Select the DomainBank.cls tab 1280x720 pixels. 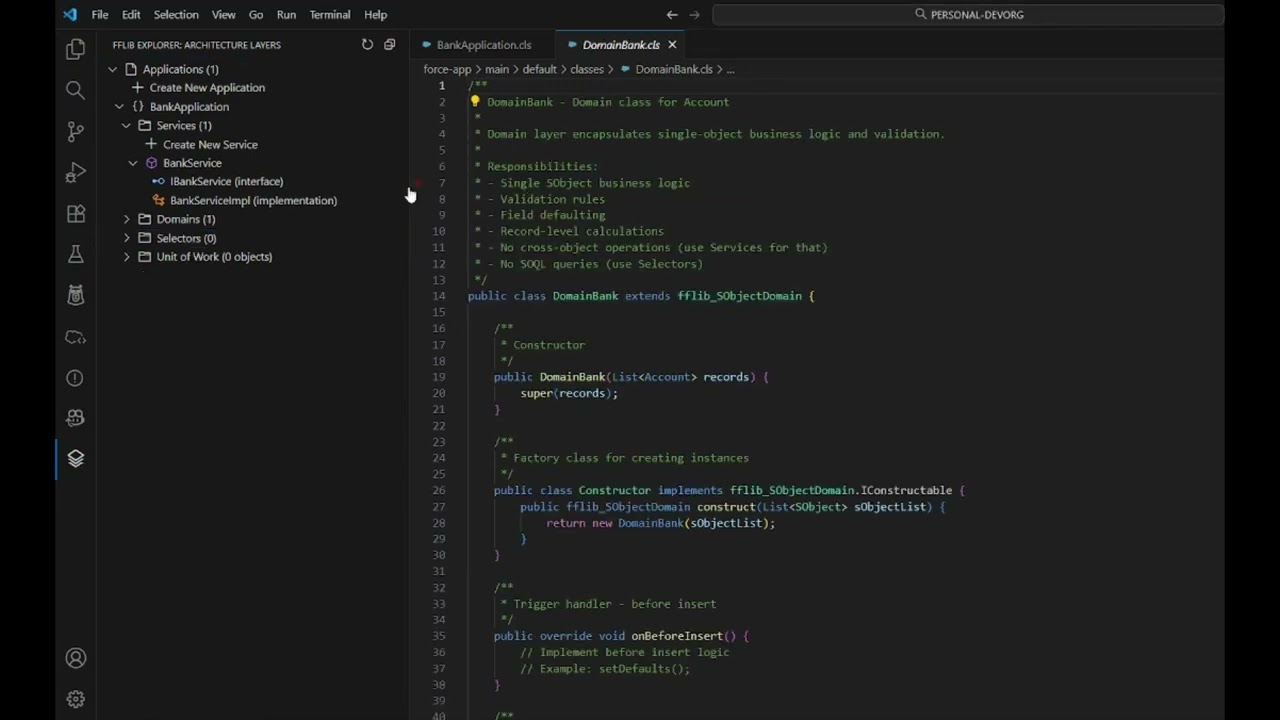point(621,45)
